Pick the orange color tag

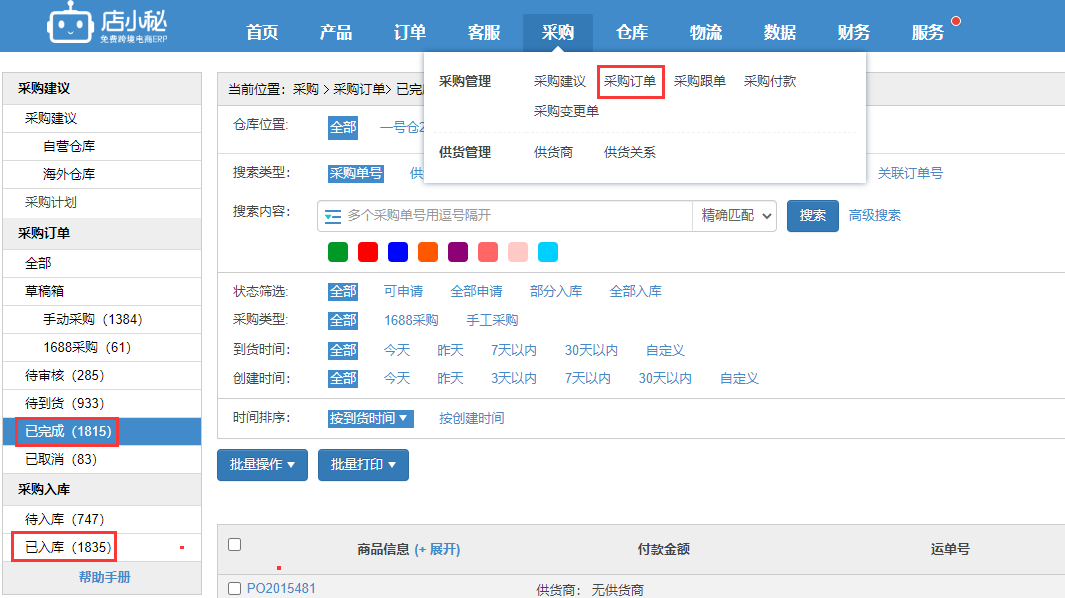pos(428,252)
